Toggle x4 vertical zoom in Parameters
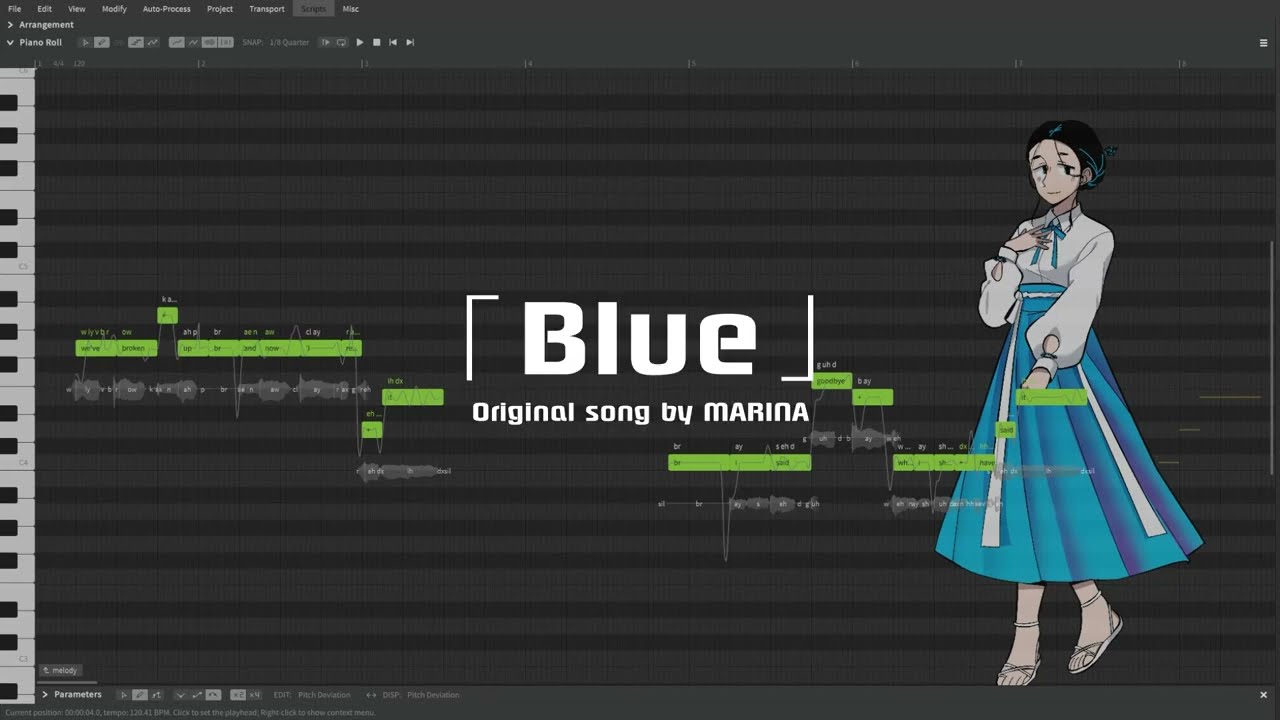Viewport: 1280px width, 720px height. (254, 694)
